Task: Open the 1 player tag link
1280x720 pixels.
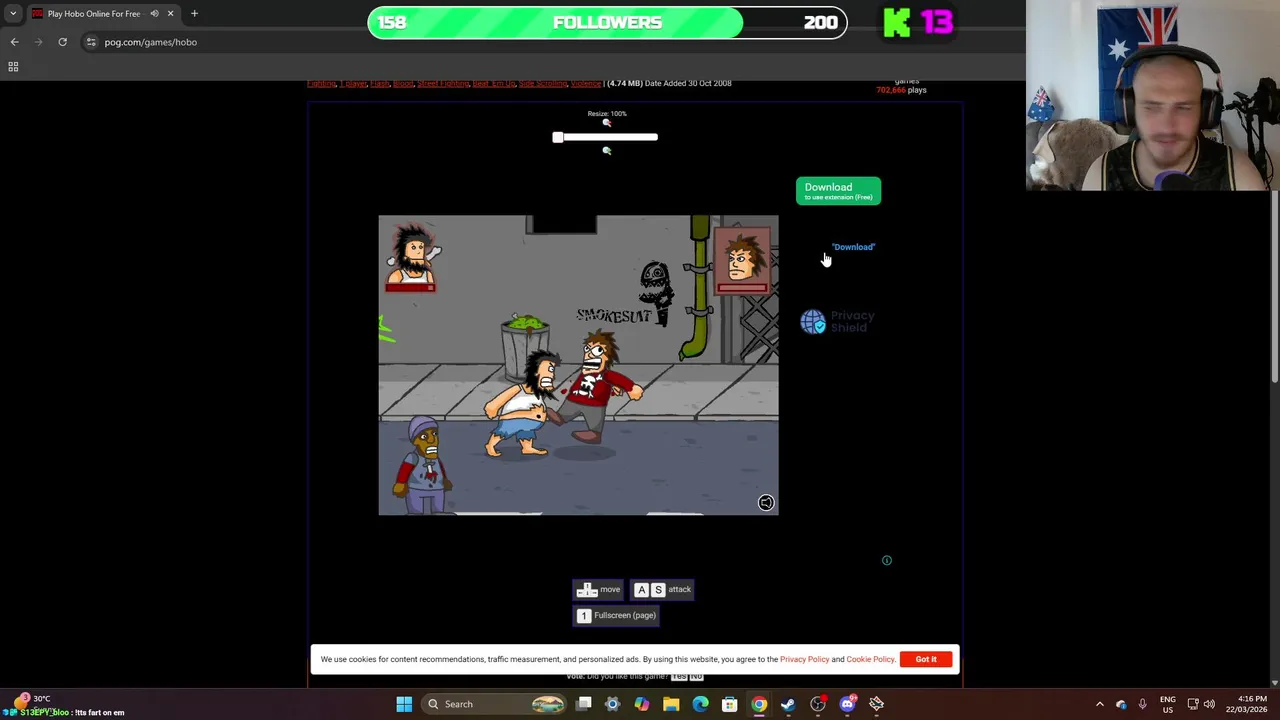Action: pyautogui.click(x=353, y=84)
